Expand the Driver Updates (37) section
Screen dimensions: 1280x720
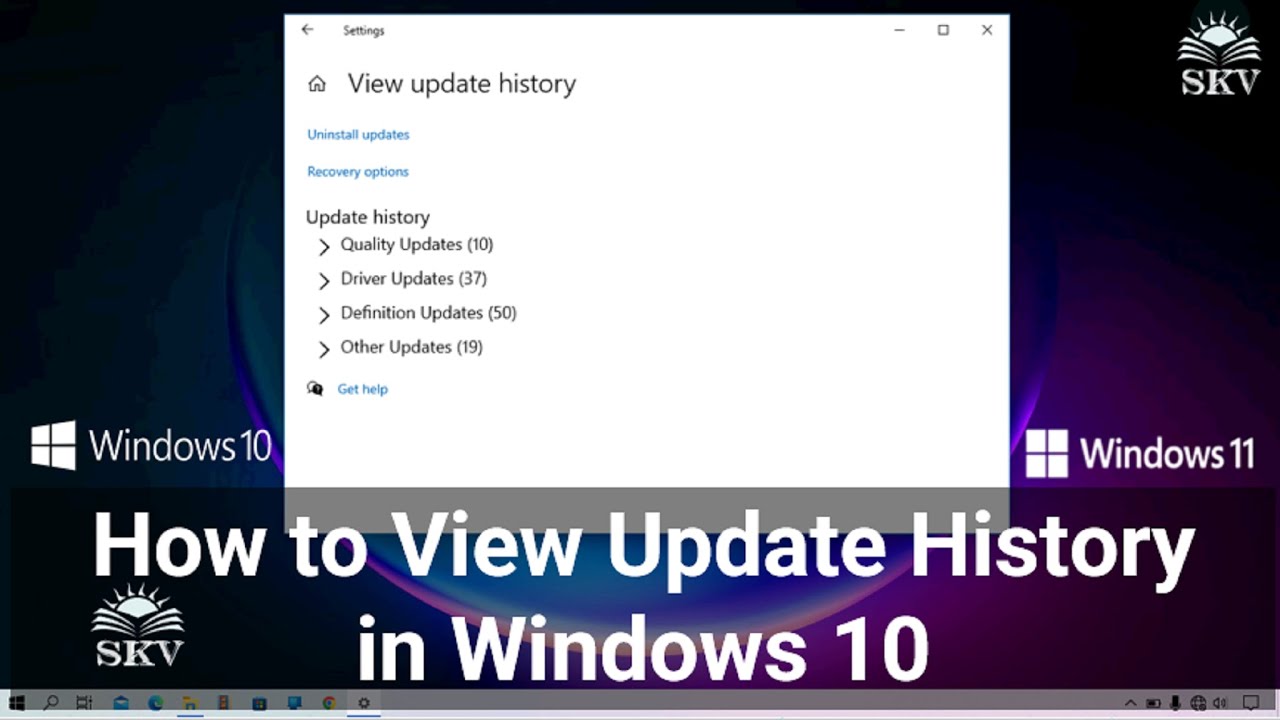click(x=402, y=279)
